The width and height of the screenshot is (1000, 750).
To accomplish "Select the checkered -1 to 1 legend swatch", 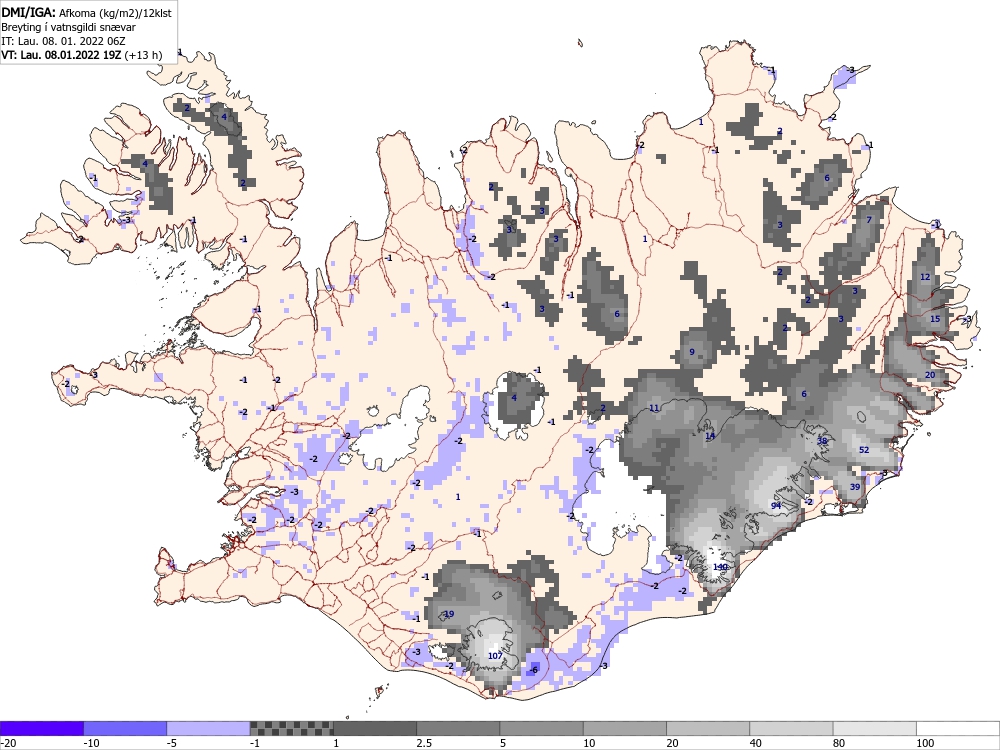I will pyautogui.click(x=291, y=728).
